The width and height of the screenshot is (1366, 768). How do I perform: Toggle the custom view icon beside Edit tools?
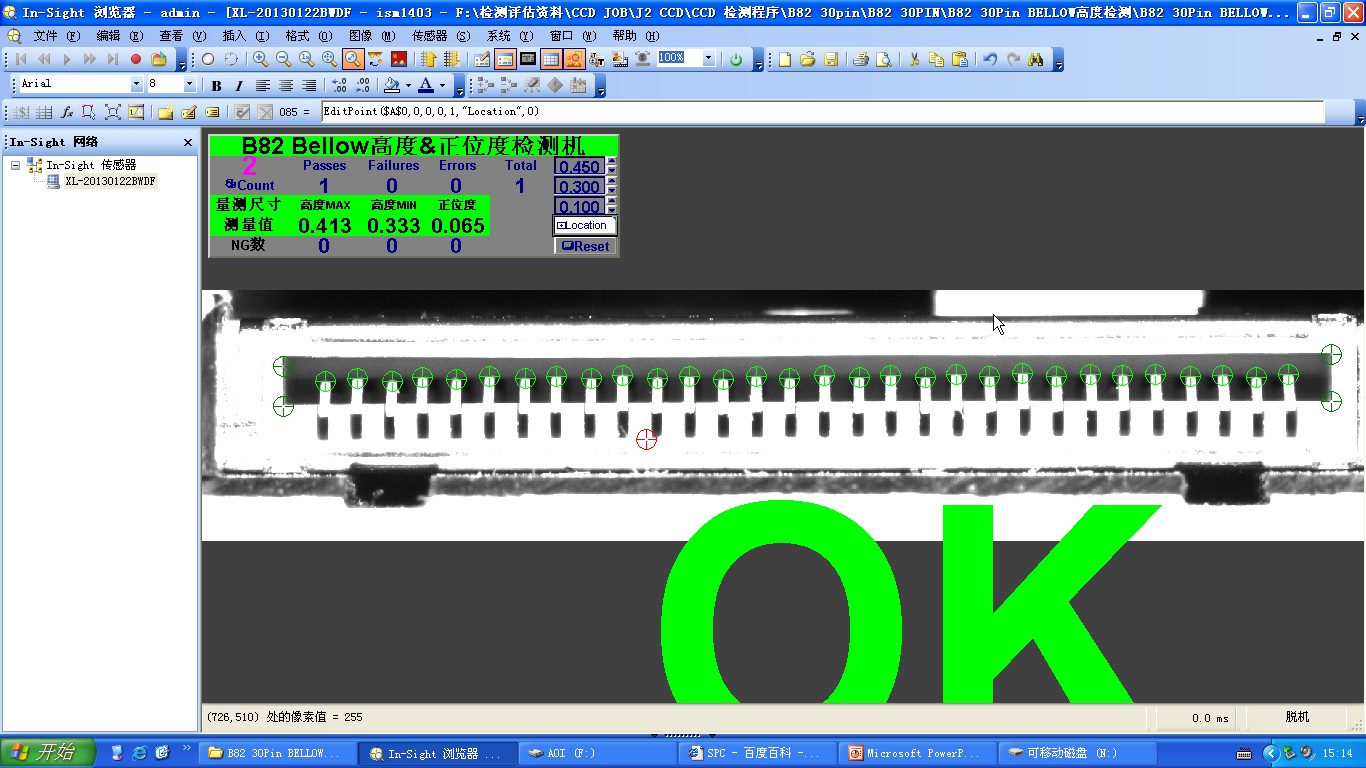[x=505, y=59]
